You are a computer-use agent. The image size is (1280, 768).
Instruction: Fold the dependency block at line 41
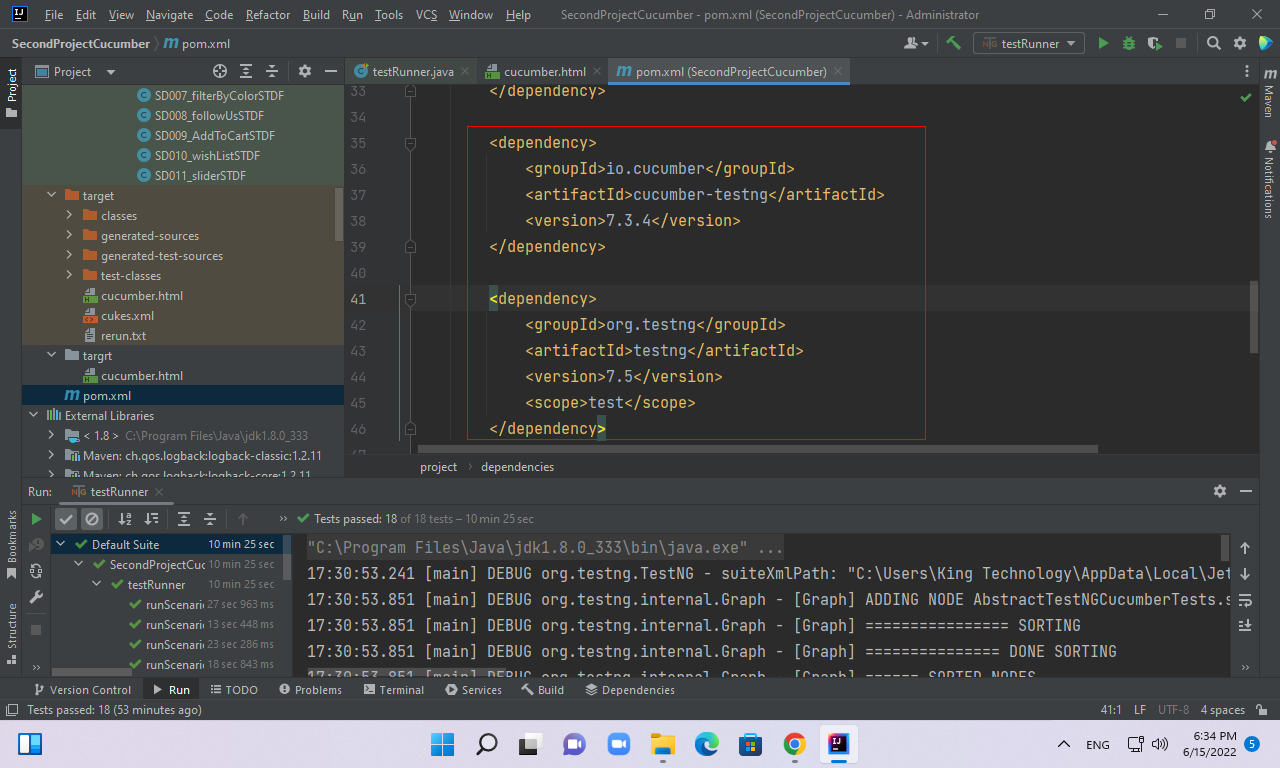(410, 299)
